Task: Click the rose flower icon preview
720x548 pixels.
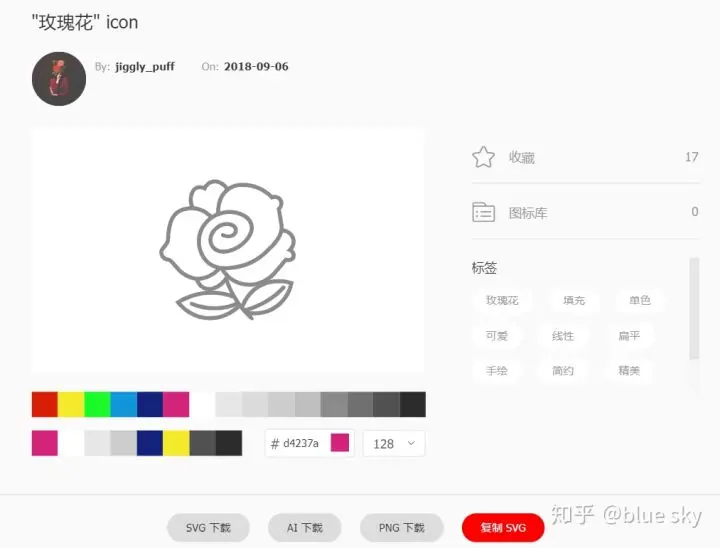Action: [228, 249]
